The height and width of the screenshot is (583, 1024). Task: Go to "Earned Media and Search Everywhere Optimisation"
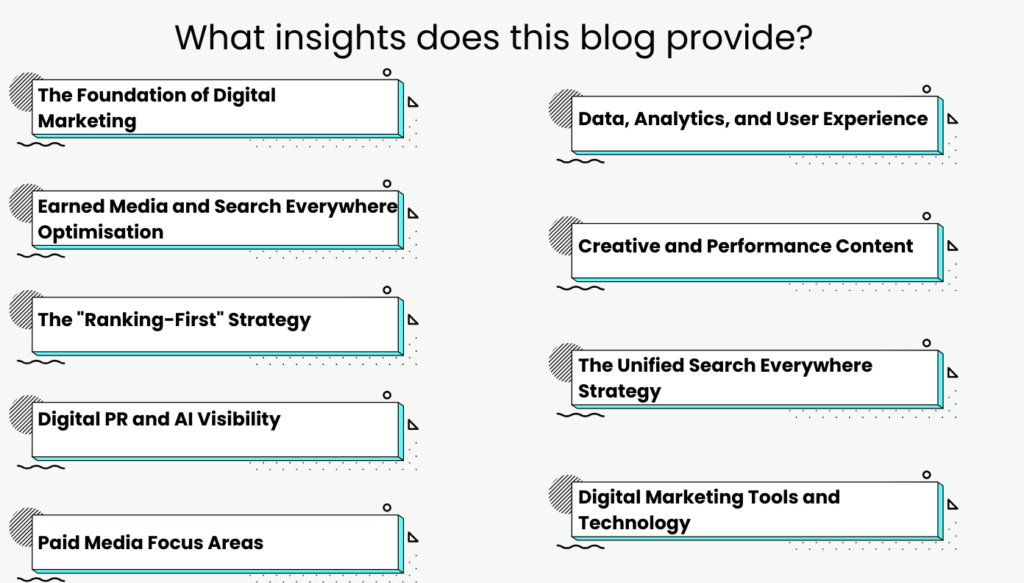(x=216, y=219)
